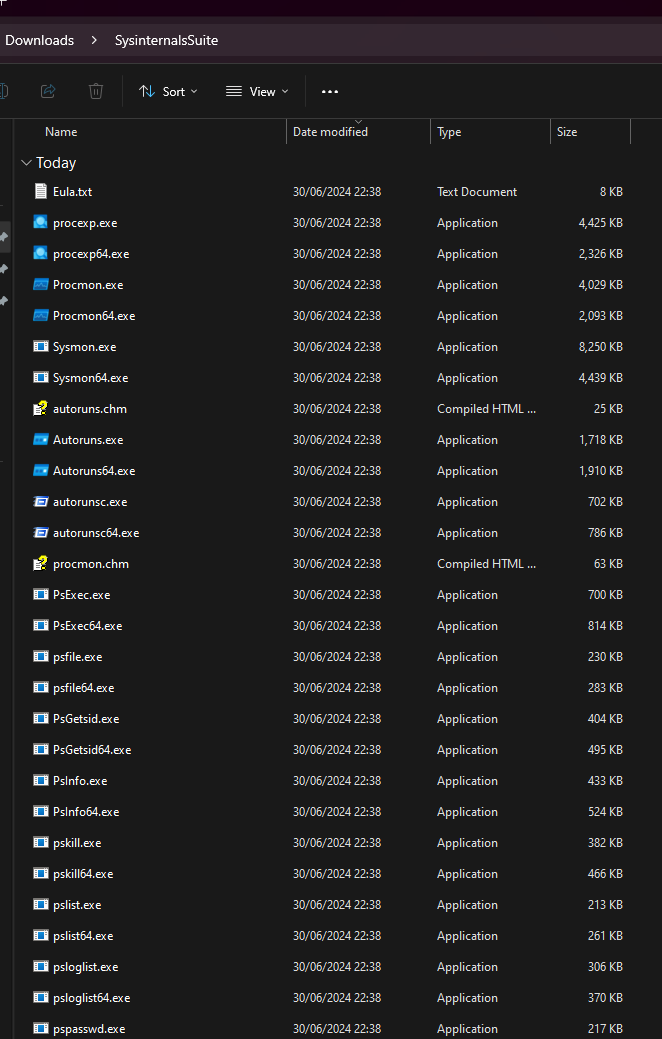Click the procexp.exe application icon
The image size is (662, 1039).
pos(40,222)
